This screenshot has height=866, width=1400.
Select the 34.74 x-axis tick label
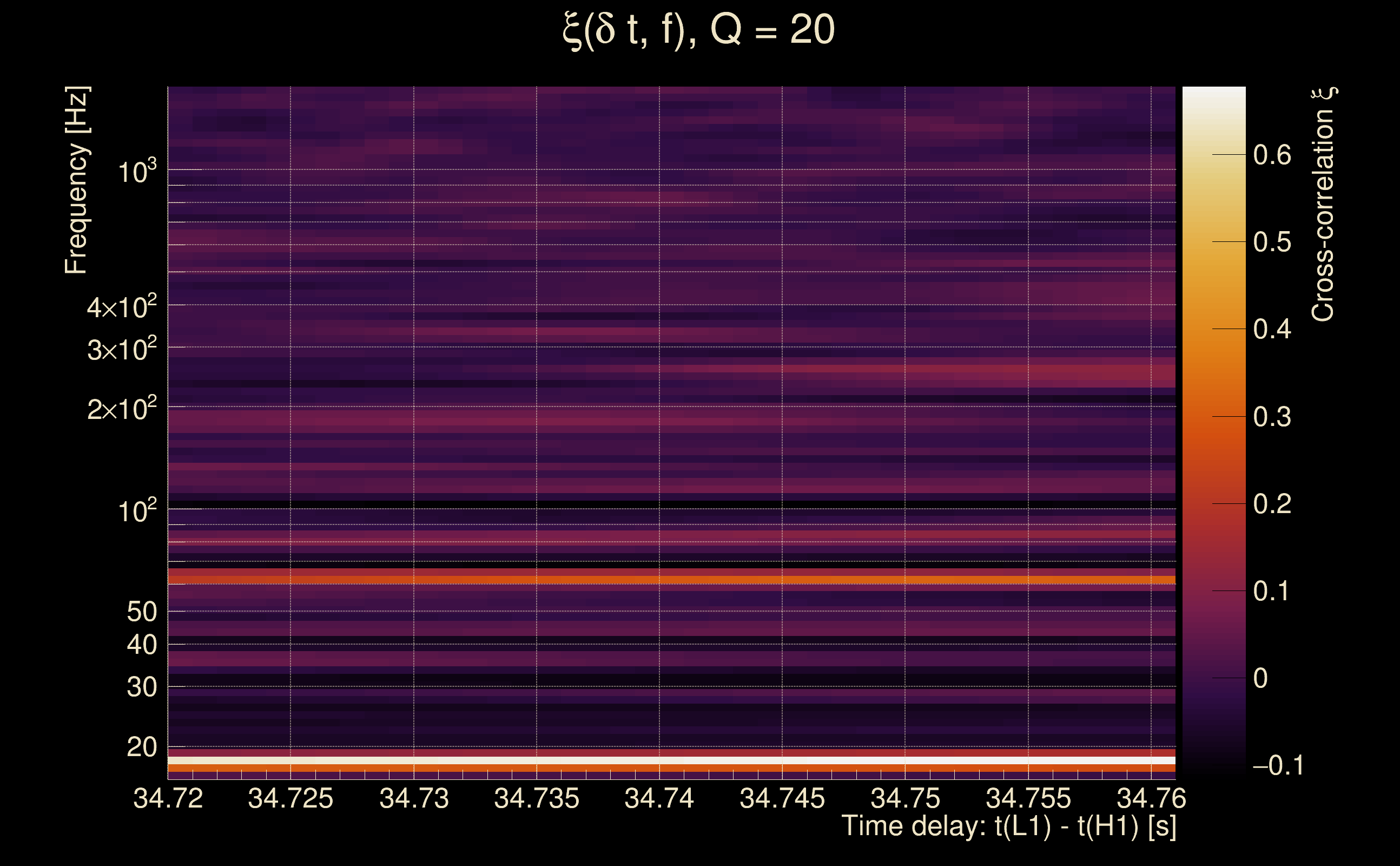[x=659, y=798]
